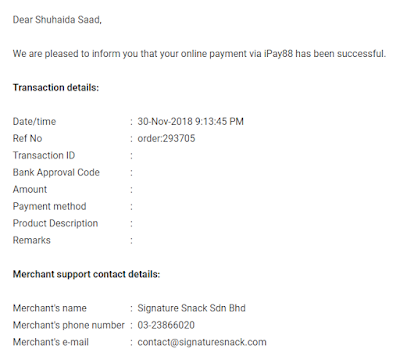Click the Merchant's phone number label
The image size is (400, 363).
(69, 325)
